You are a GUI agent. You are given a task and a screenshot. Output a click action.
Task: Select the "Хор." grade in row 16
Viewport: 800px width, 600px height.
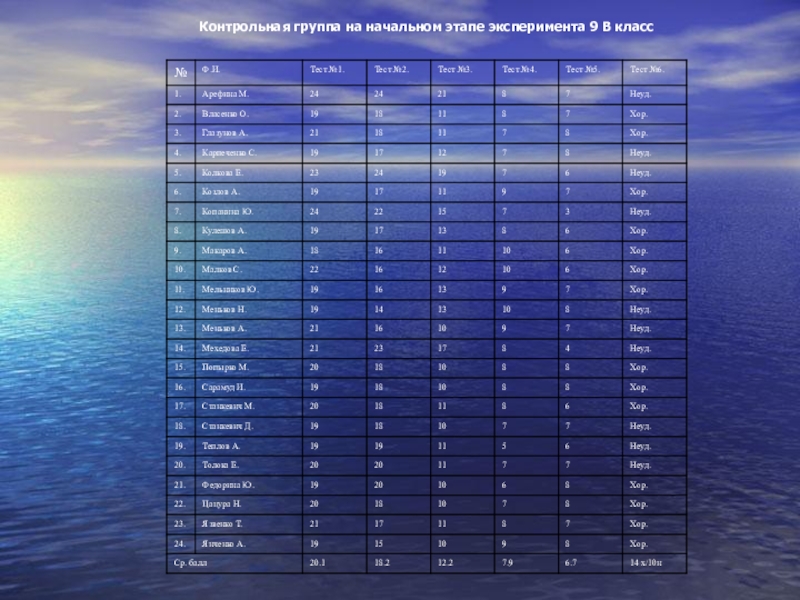638,387
